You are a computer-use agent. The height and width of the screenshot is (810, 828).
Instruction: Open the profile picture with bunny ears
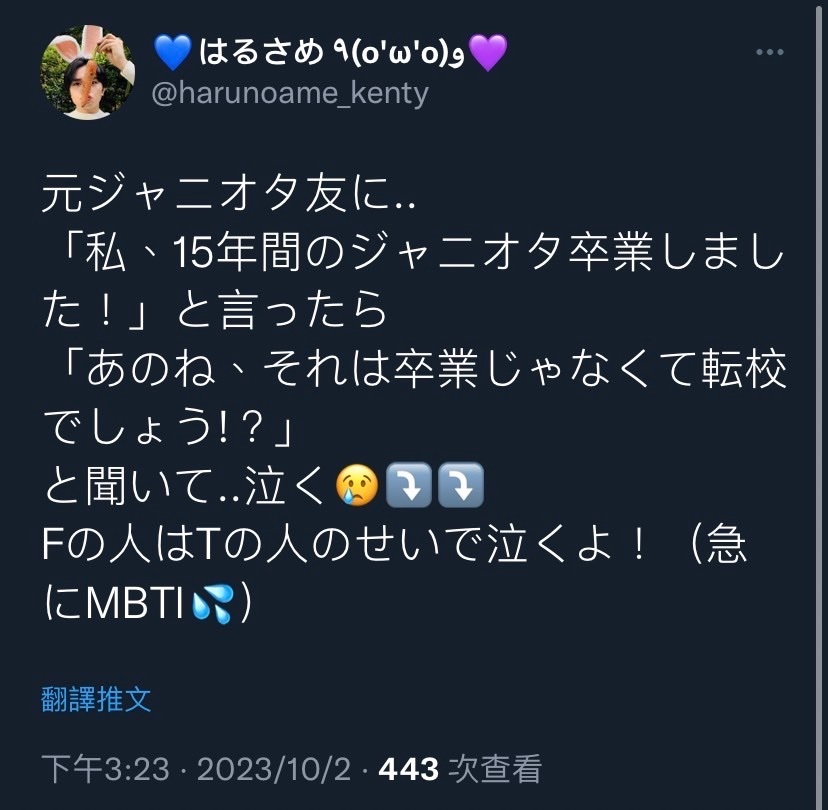click(87, 72)
